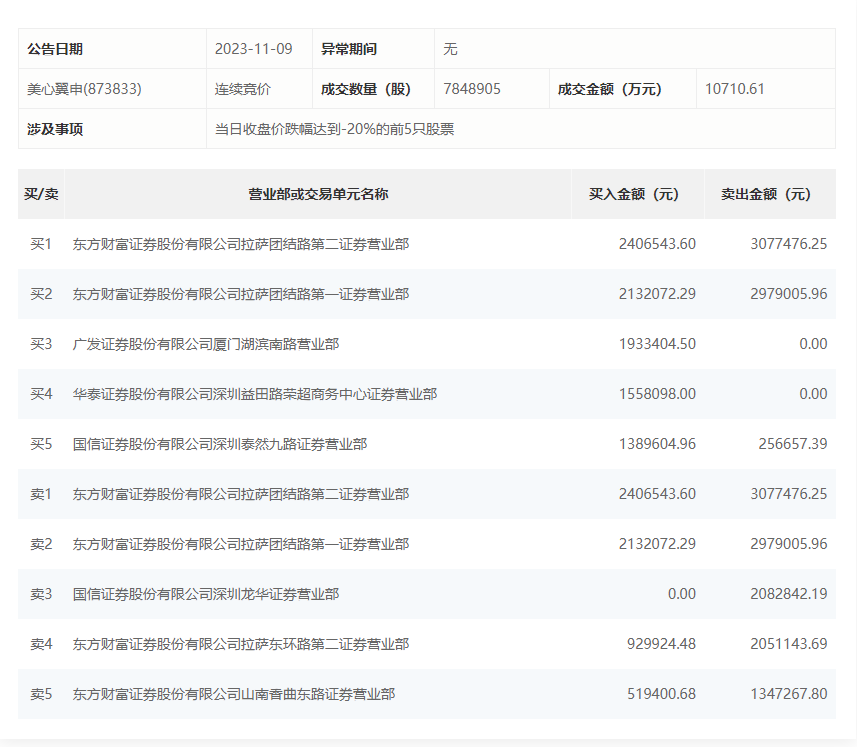Select the 无 value beside 异常期间

(450, 49)
